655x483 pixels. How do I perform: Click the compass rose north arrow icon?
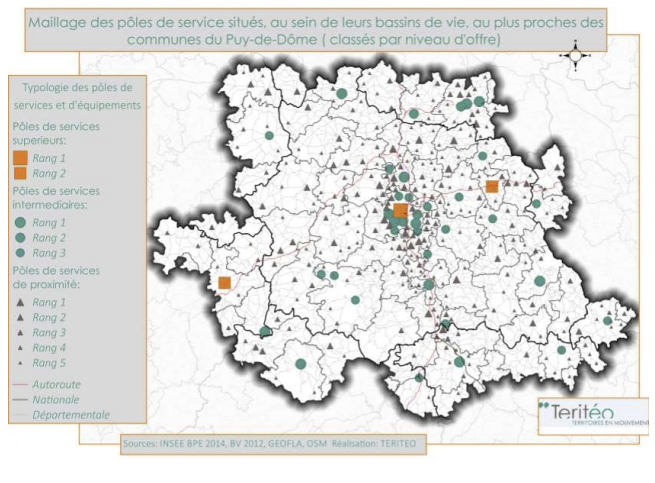click(x=577, y=55)
